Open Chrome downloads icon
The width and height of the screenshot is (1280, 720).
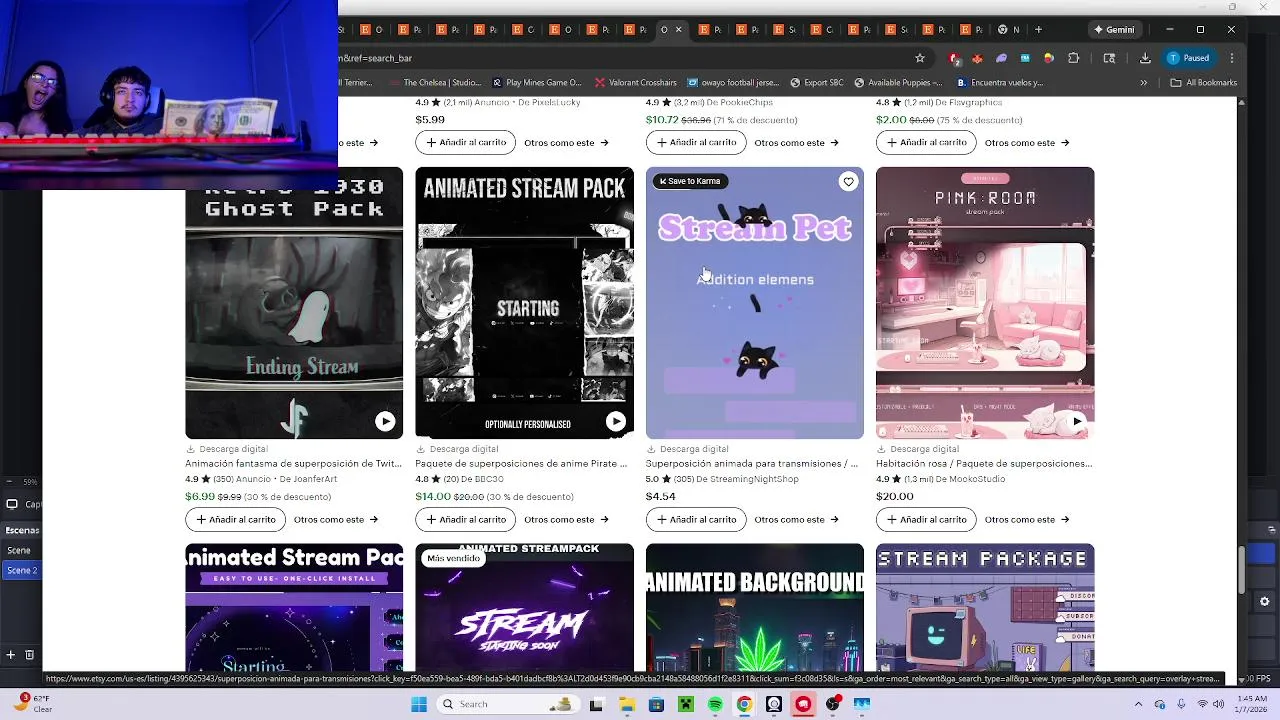point(1145,58)
